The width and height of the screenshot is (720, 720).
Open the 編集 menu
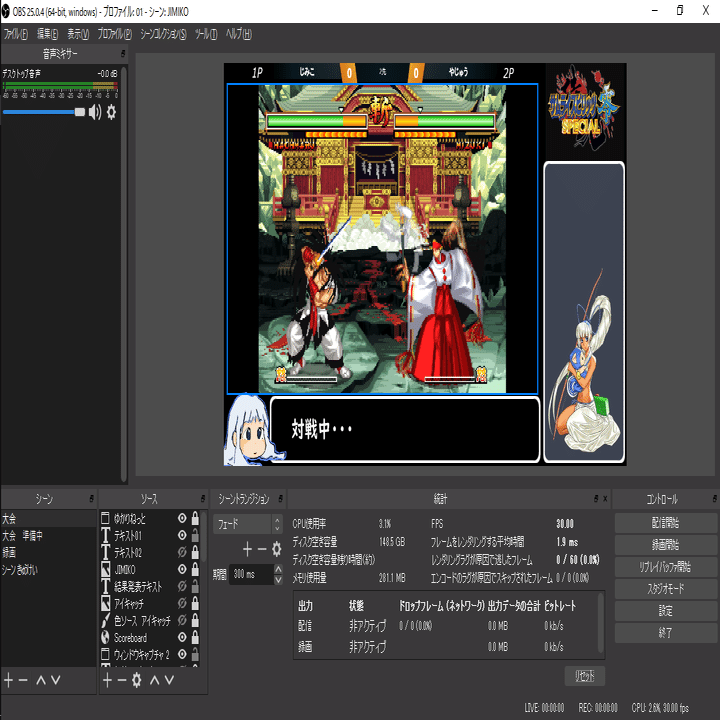pos(47,34)
